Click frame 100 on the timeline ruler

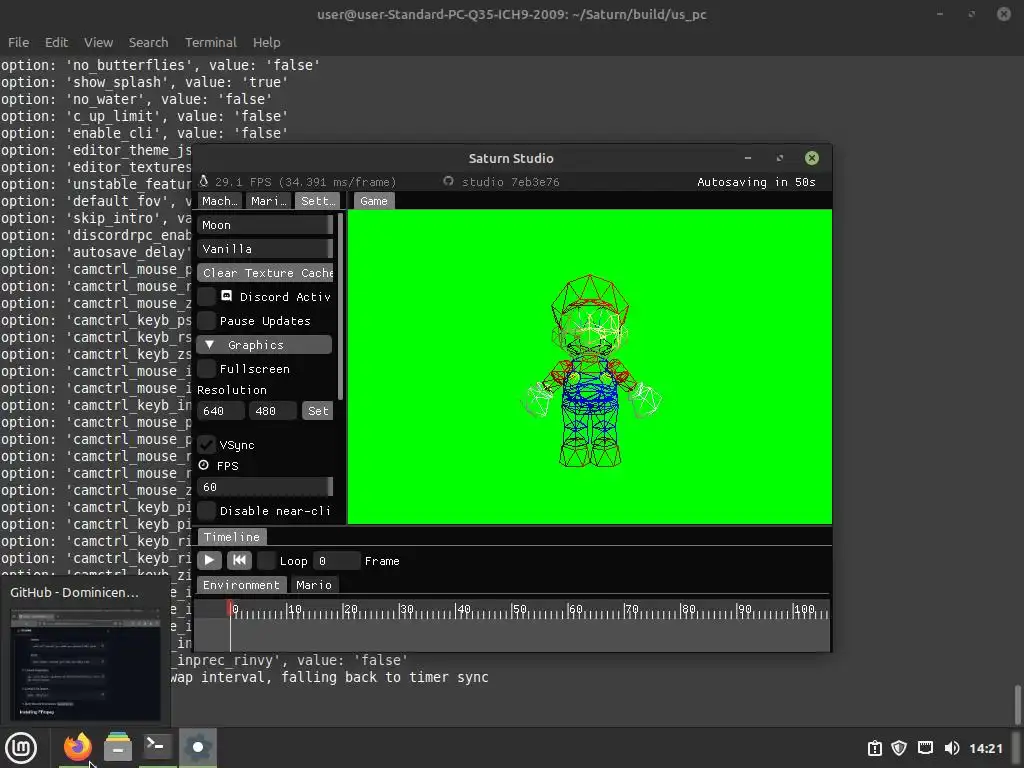[794, 609]
